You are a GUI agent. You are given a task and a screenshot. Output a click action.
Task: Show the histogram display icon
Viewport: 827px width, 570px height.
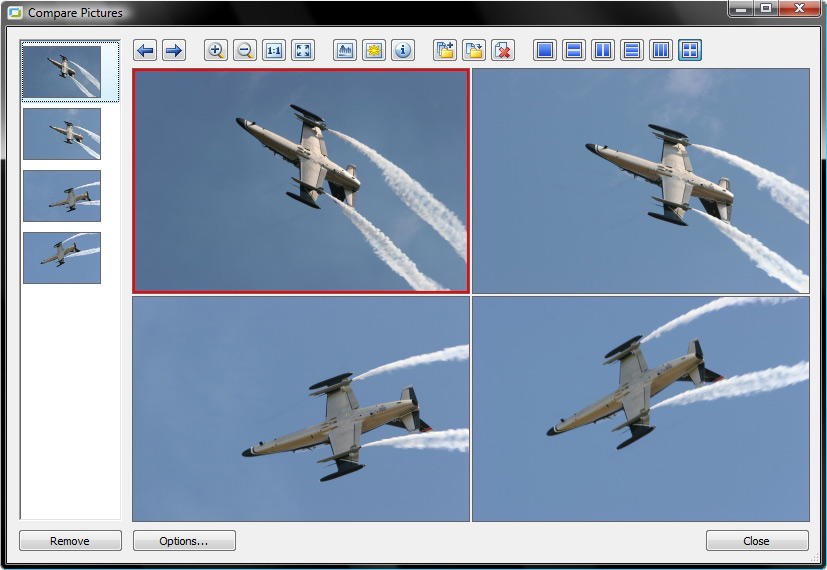click(x=345, y=50)
